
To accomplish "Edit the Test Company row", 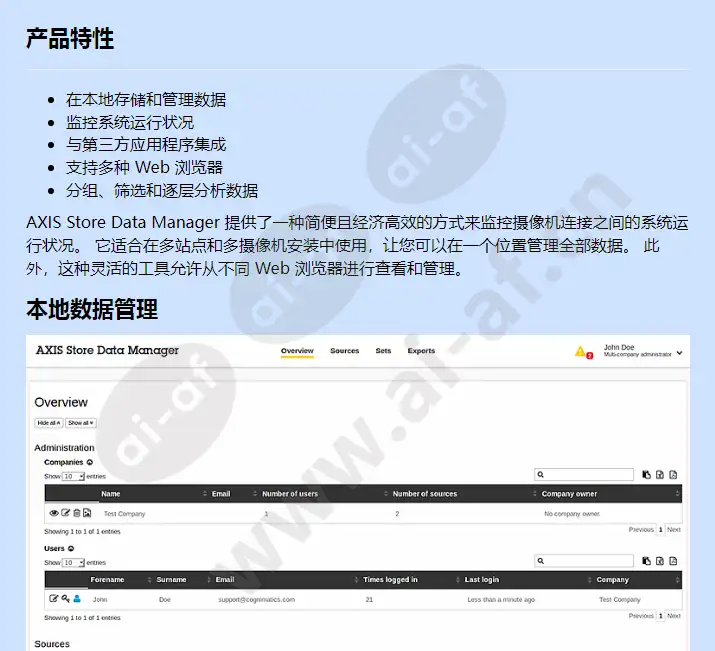I will click(x=66, y=513).
